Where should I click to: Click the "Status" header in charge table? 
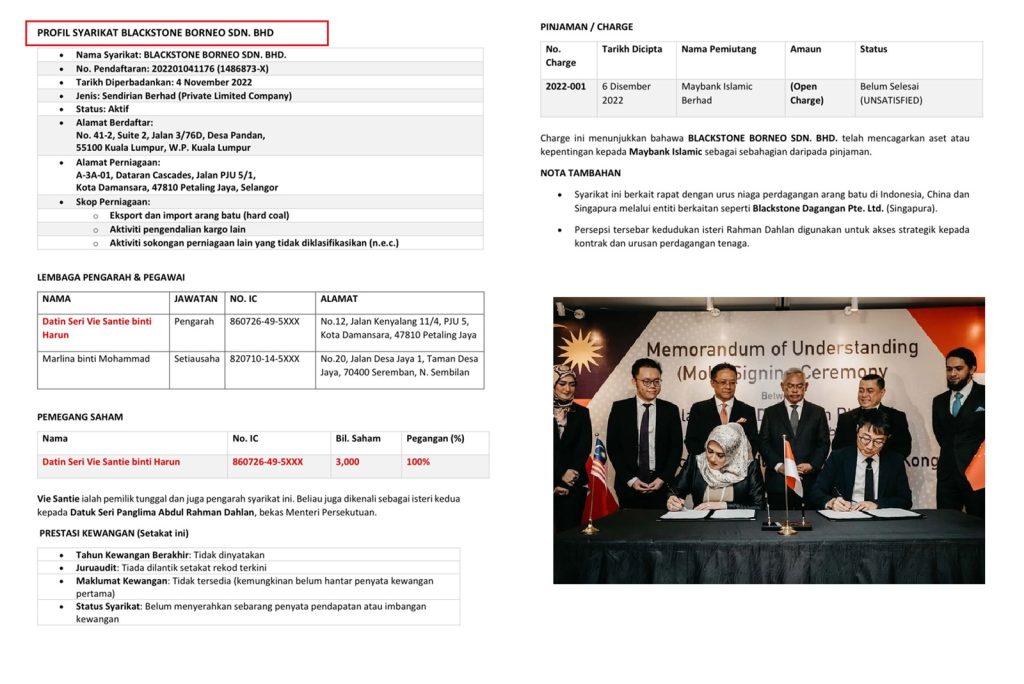tap(873, 49)
